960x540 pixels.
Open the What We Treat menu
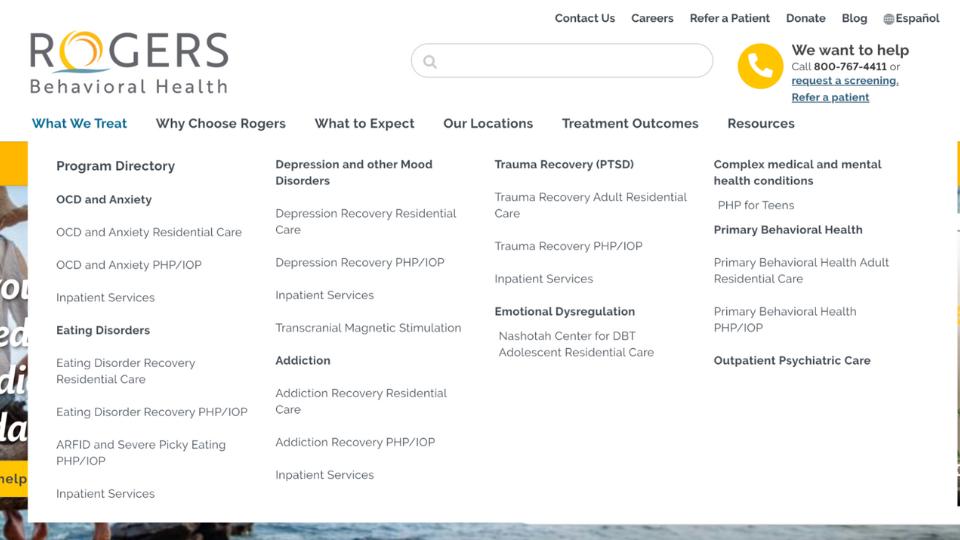tap(79, 123)
